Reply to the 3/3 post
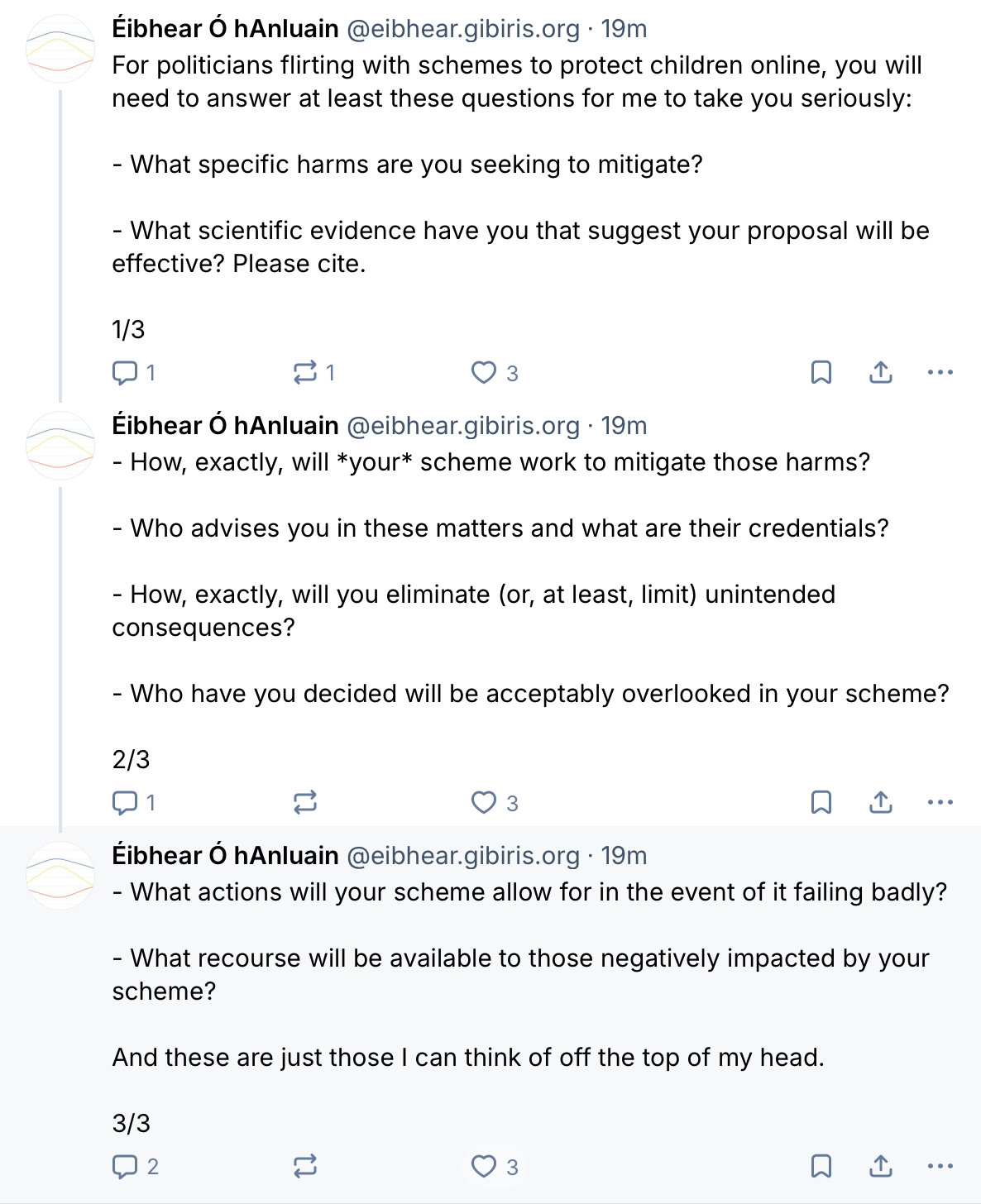 click(125, 1167)
